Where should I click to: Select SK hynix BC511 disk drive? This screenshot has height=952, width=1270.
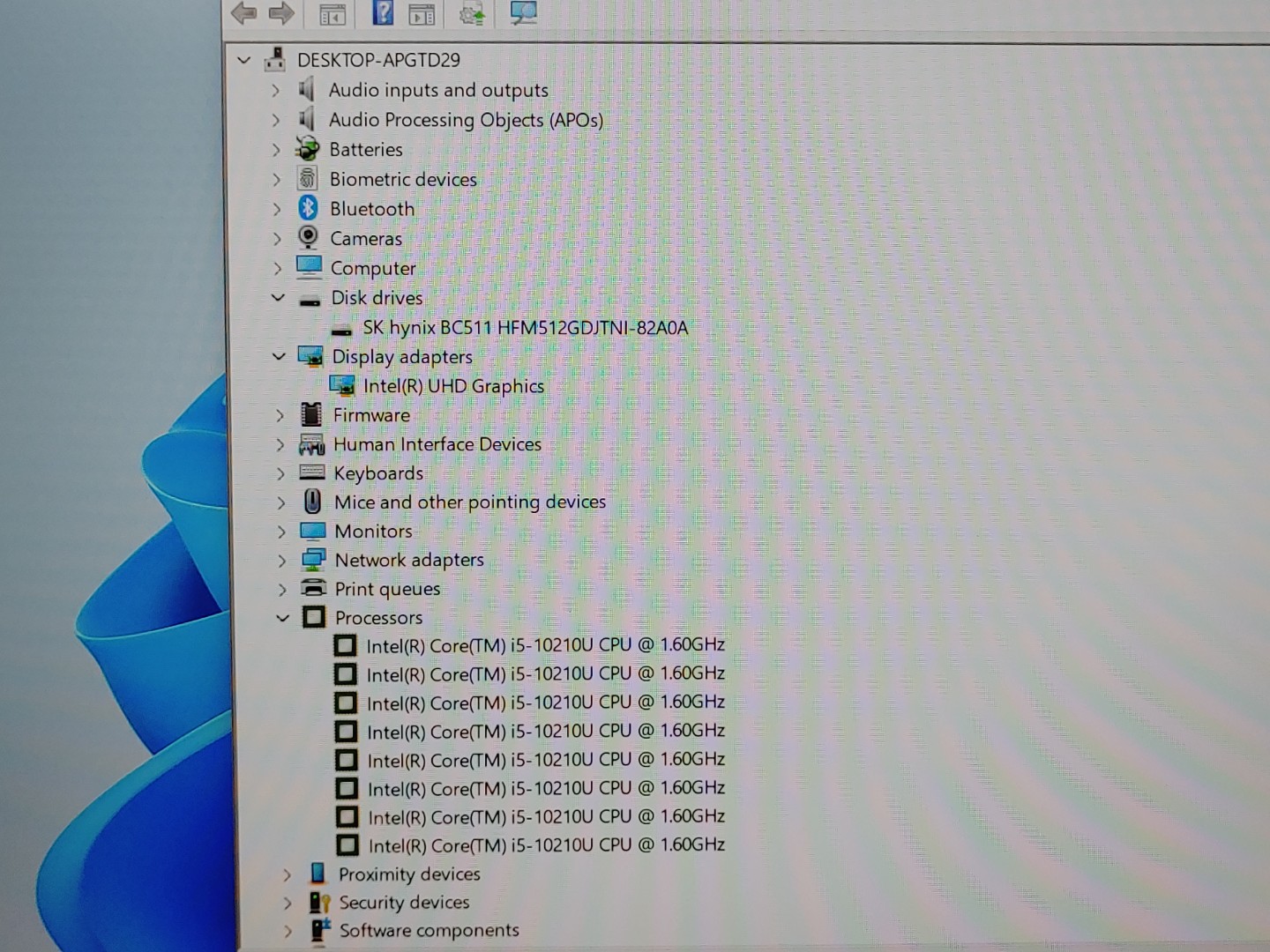525,328
